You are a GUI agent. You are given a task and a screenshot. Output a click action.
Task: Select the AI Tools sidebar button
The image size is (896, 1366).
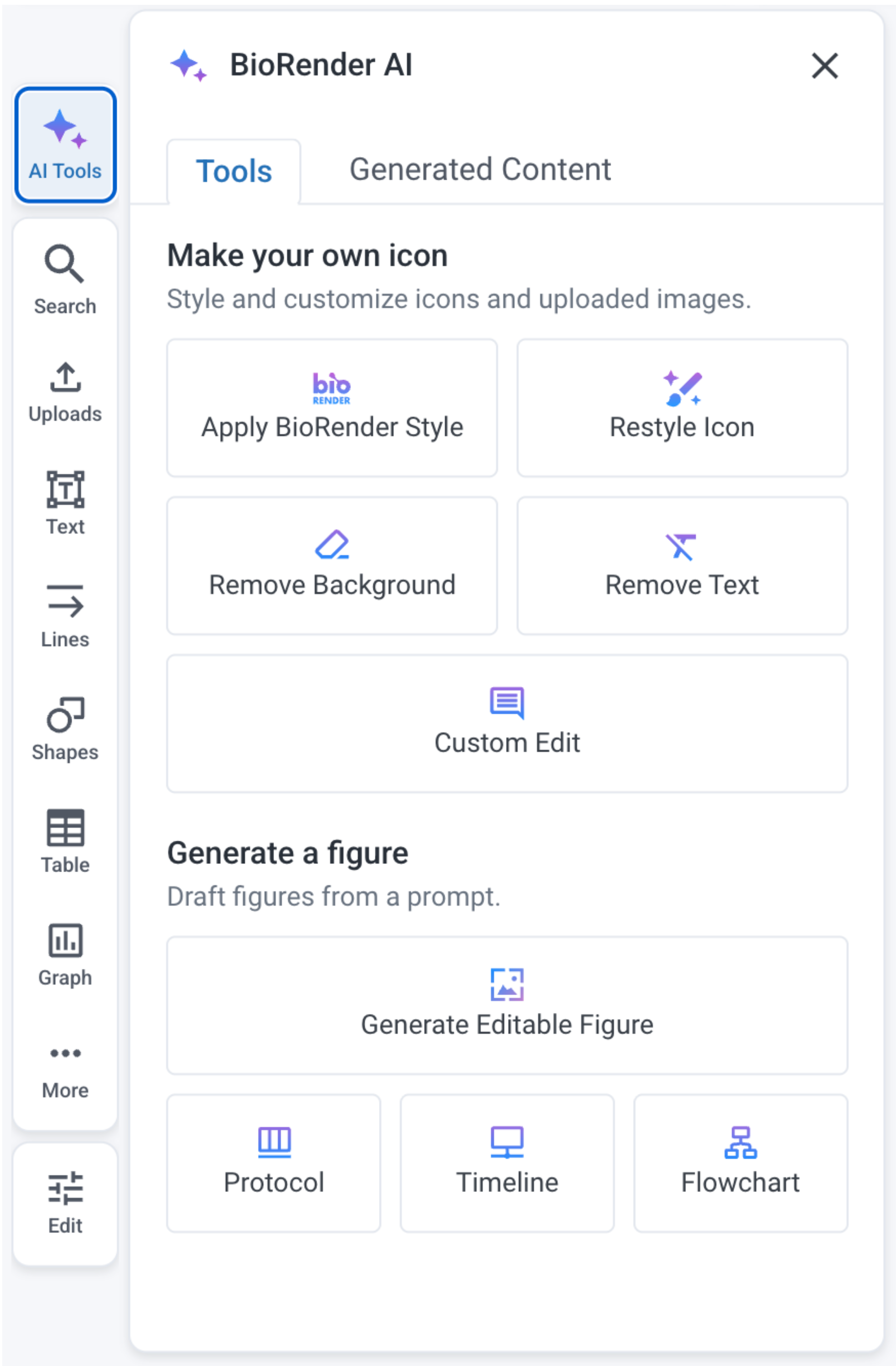[65, 144]
